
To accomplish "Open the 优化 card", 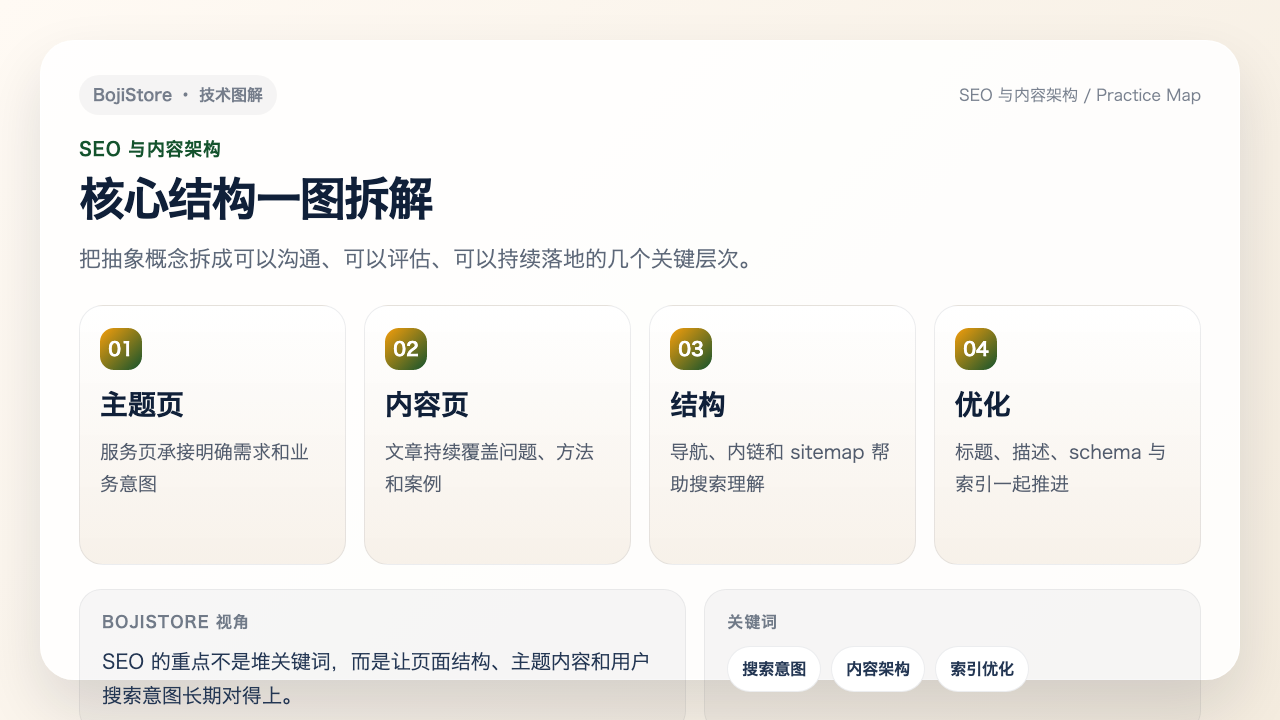I will (1067, 434).
